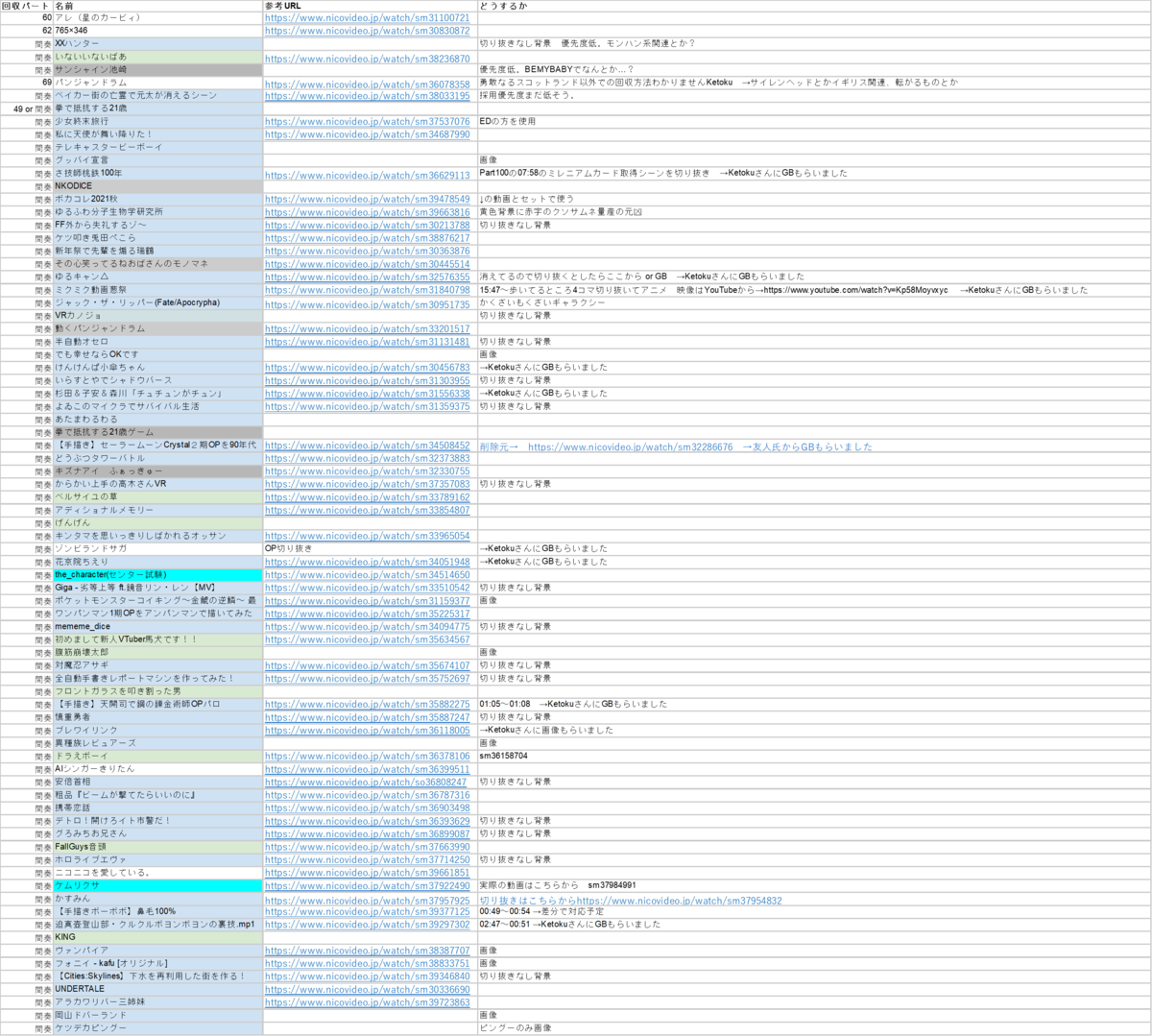Open the sm34094775 mememe_dice link
The image size is (1152, 1036).
(x=368, y=627)
